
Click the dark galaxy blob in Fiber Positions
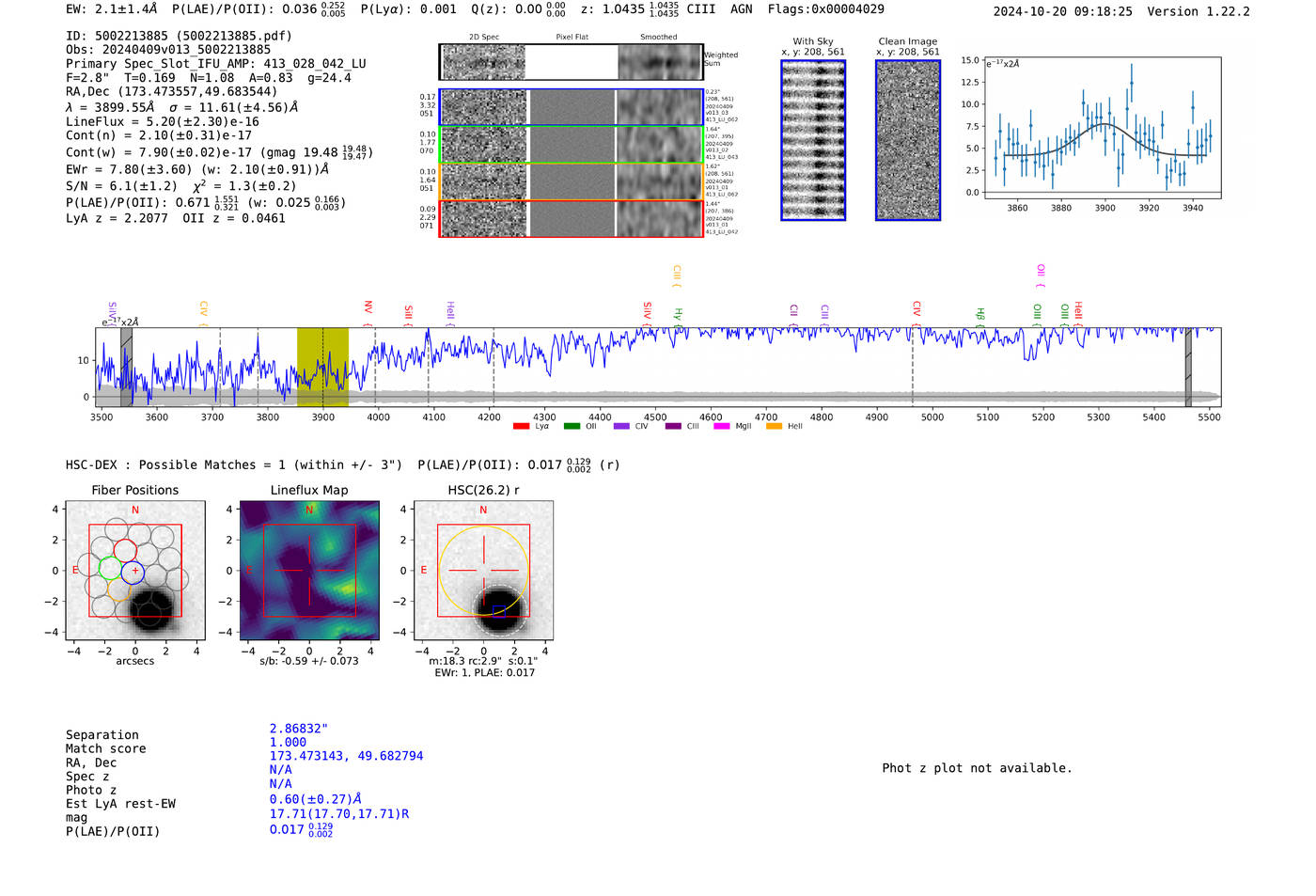150,610
